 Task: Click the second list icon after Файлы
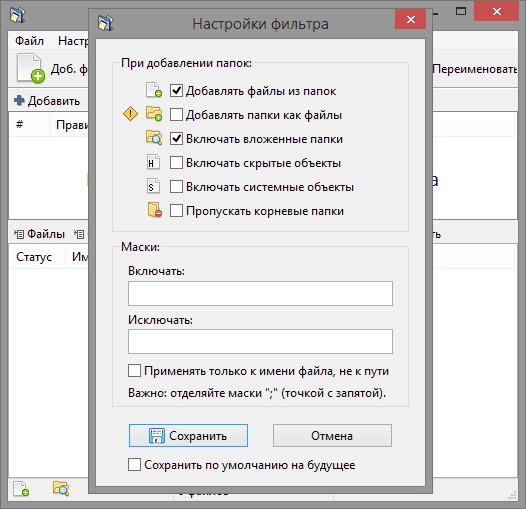tap(79, 234)
